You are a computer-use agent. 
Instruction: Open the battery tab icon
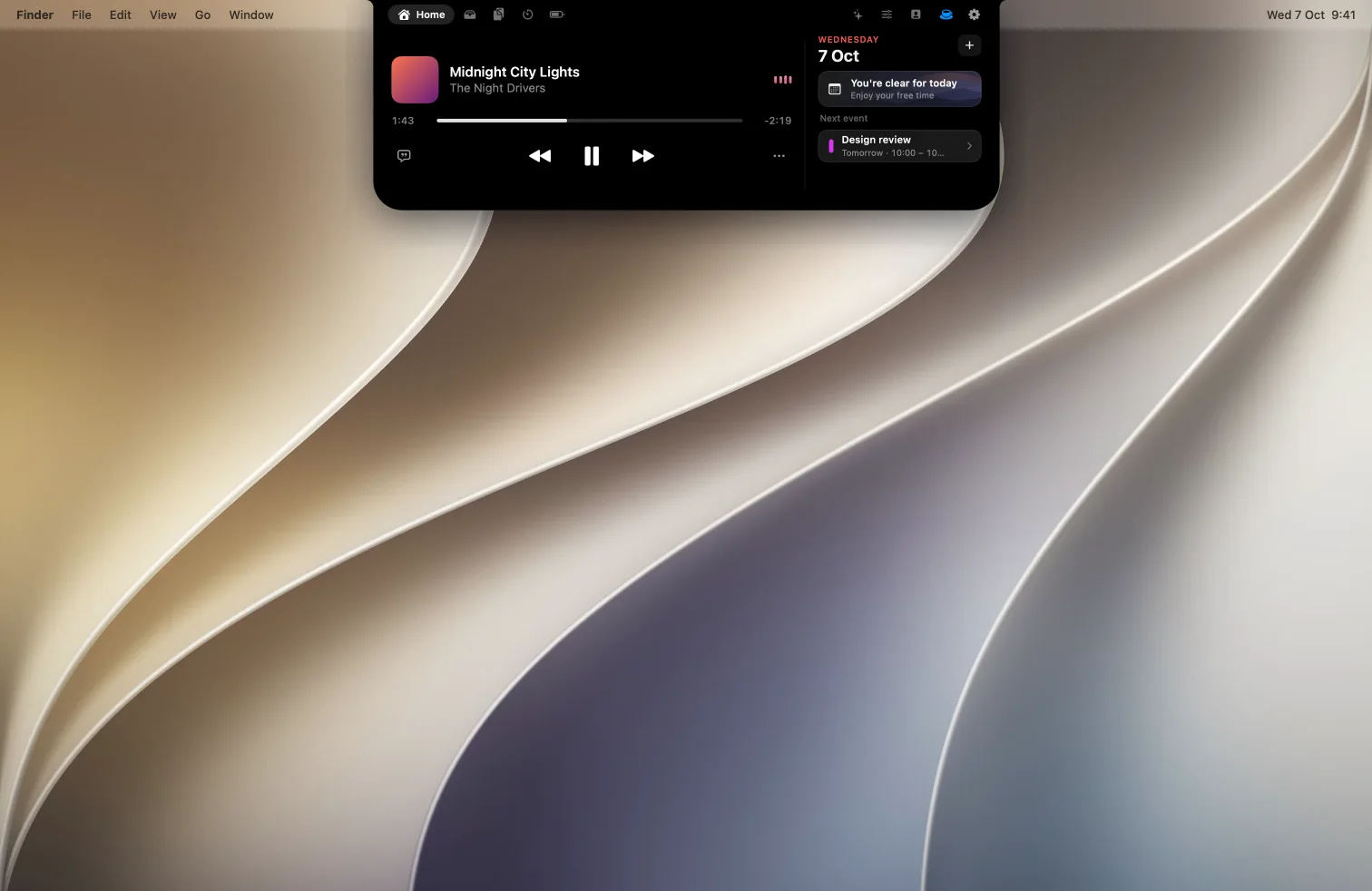557,15
